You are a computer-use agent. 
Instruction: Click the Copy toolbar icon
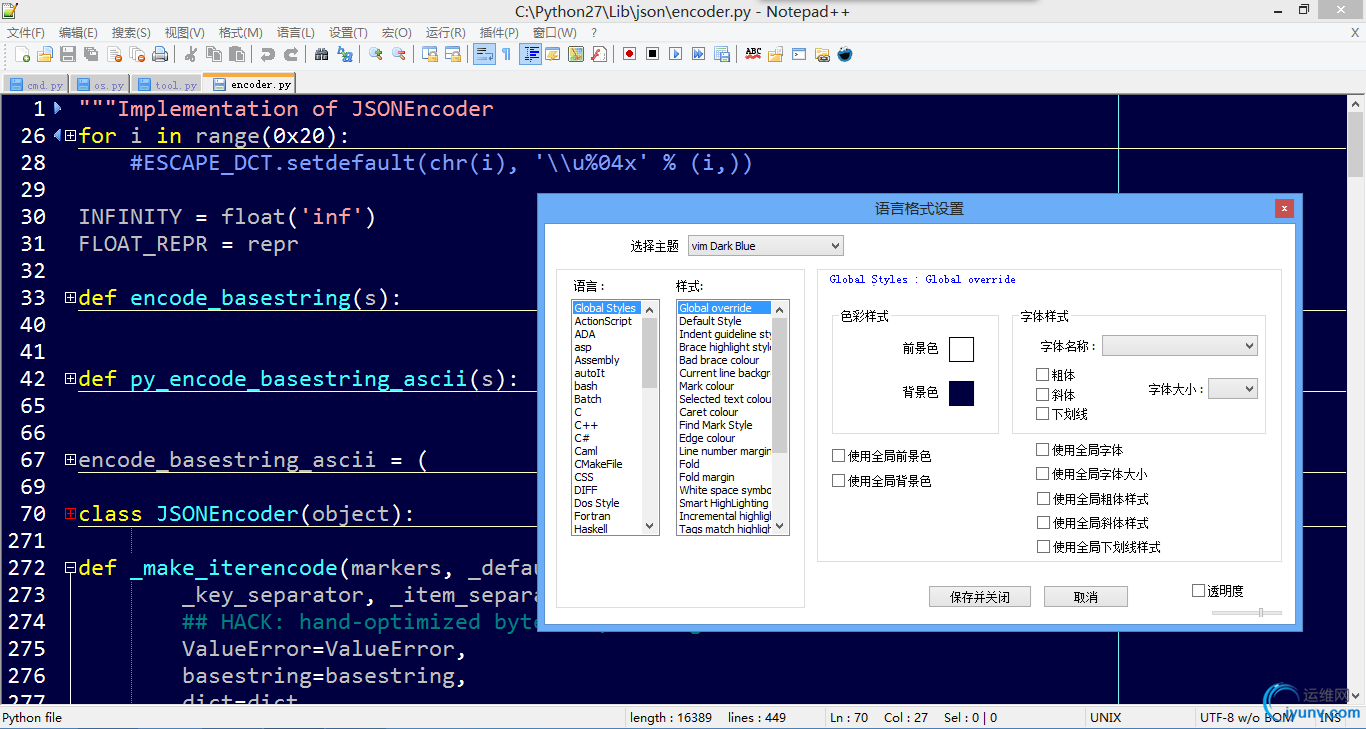[x=214, y=54]
